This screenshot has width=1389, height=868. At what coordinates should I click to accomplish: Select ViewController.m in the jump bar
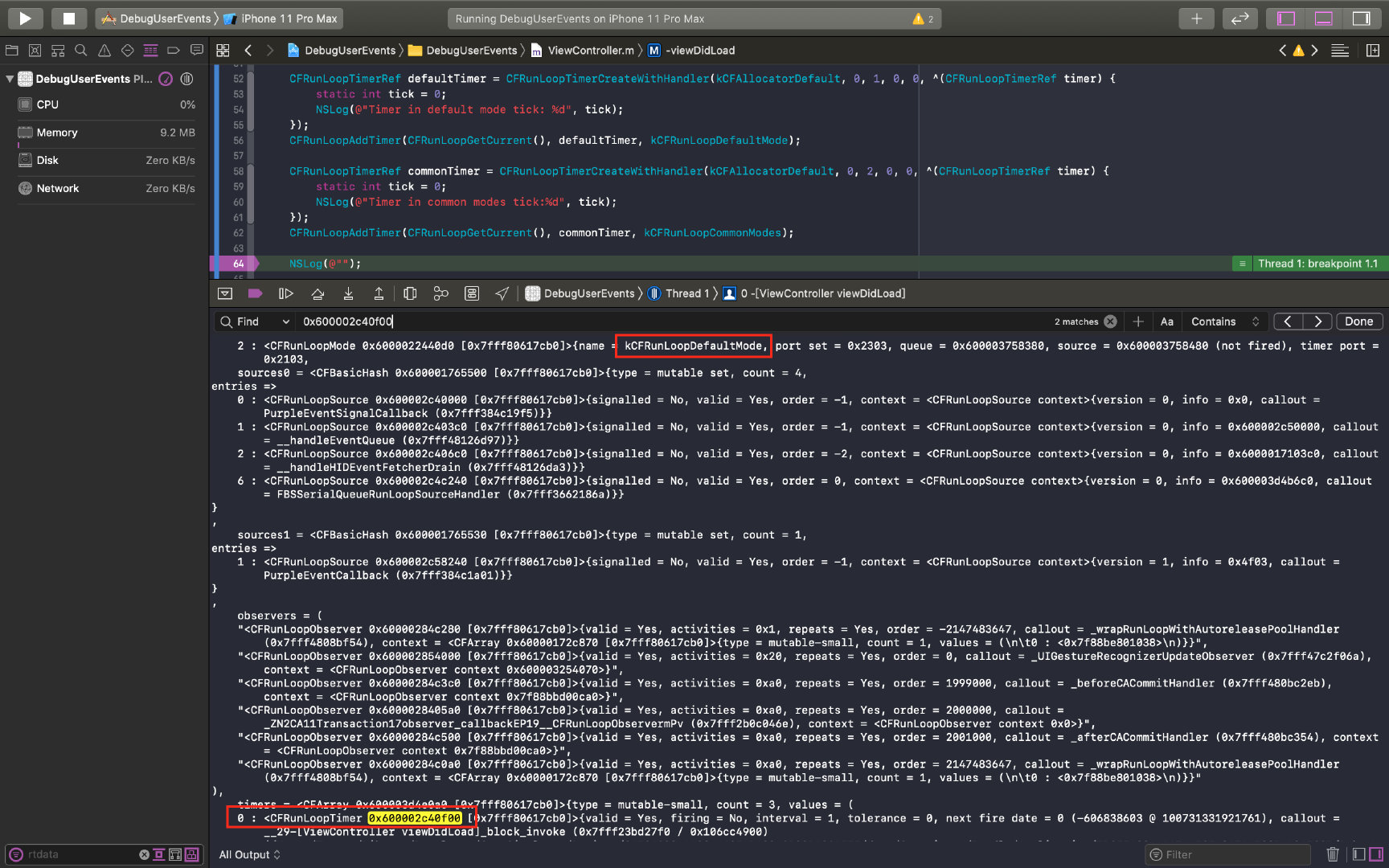[583, 51]
